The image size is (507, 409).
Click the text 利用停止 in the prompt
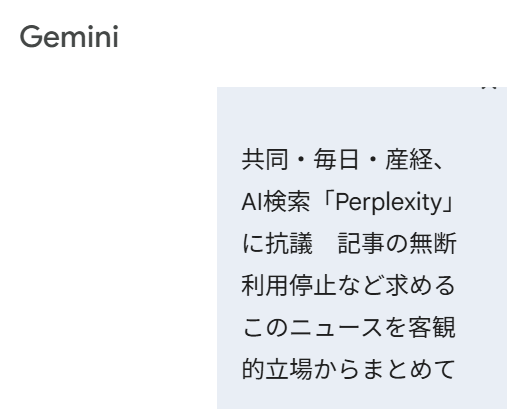pyautogui.click(x=288, y=286)
